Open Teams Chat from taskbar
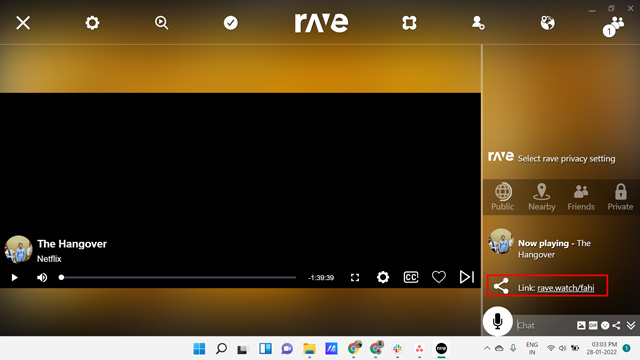Image resolution: width=640 pixels, height=360 pixels. (287, 349)
